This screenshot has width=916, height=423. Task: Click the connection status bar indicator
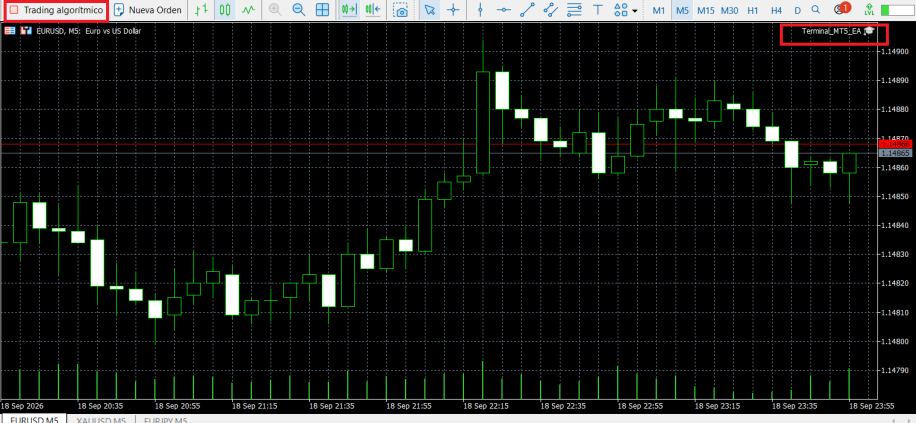coord(897,11)
